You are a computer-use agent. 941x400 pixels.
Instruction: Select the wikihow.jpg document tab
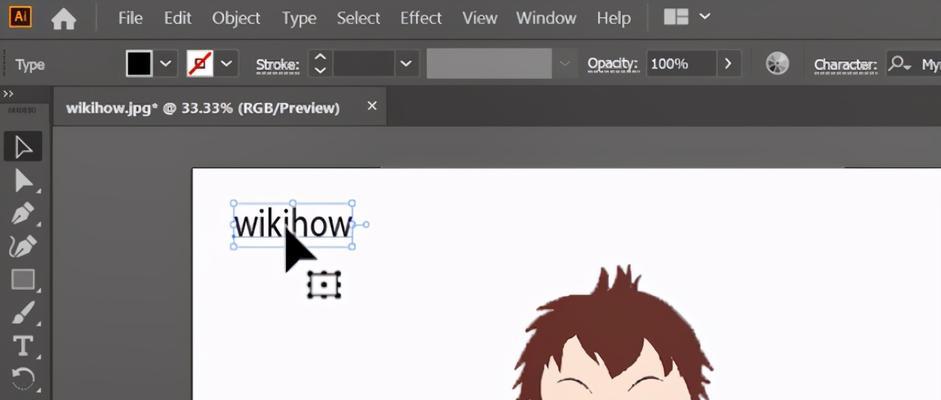coord(202,108)
